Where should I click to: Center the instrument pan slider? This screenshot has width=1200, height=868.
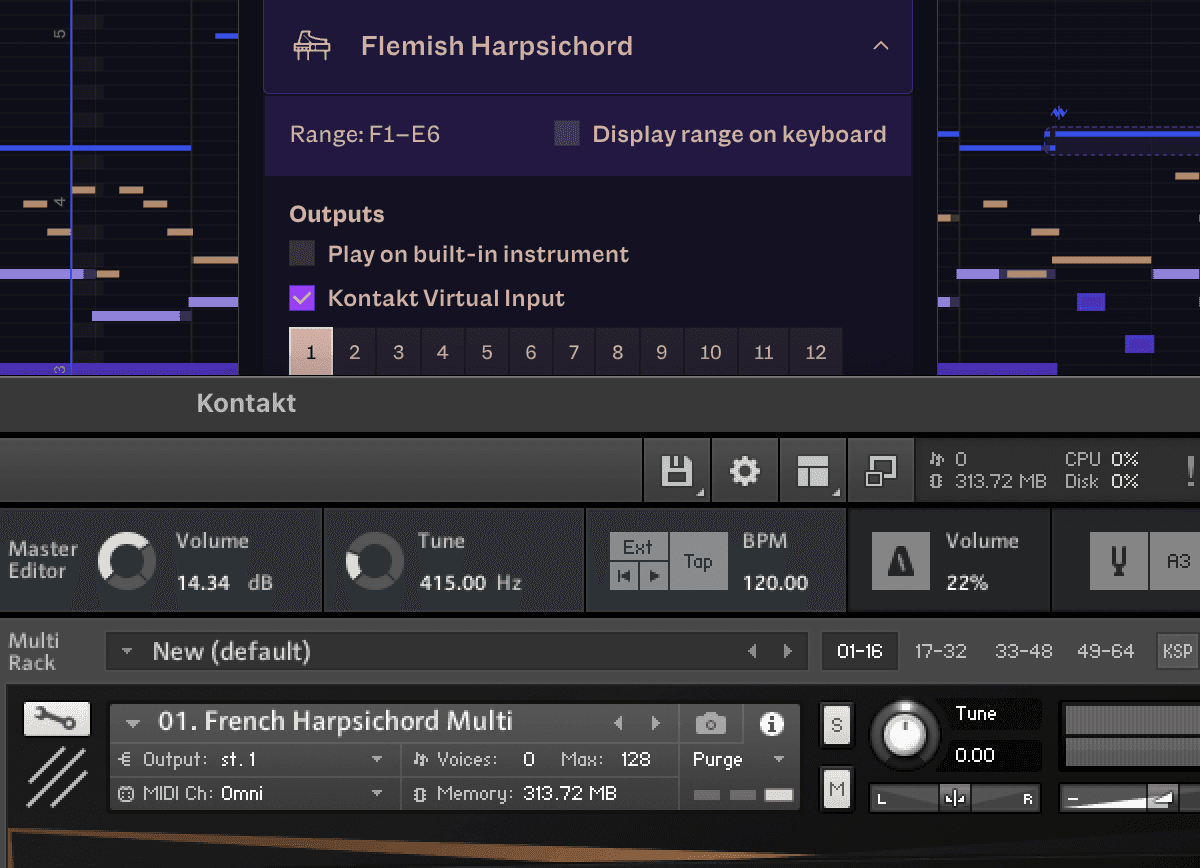955,798
